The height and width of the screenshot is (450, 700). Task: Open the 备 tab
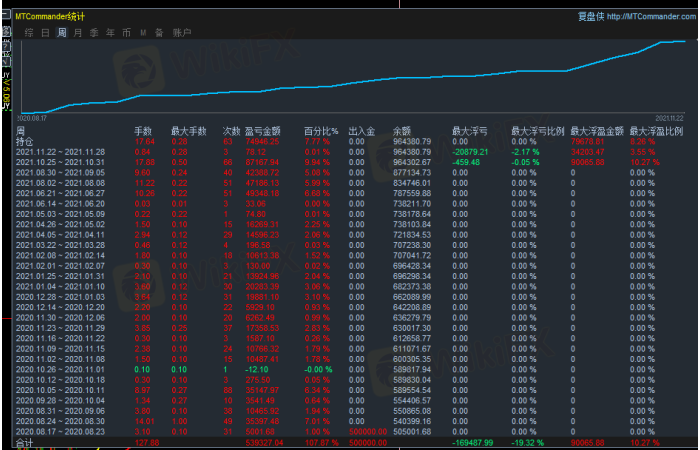coord(159,33)
